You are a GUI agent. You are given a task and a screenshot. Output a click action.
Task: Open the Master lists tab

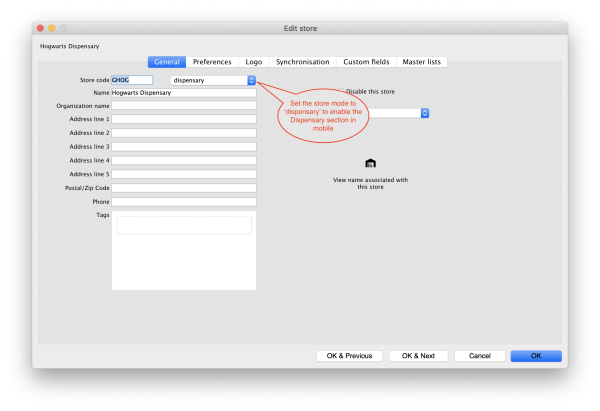(423, 62)
